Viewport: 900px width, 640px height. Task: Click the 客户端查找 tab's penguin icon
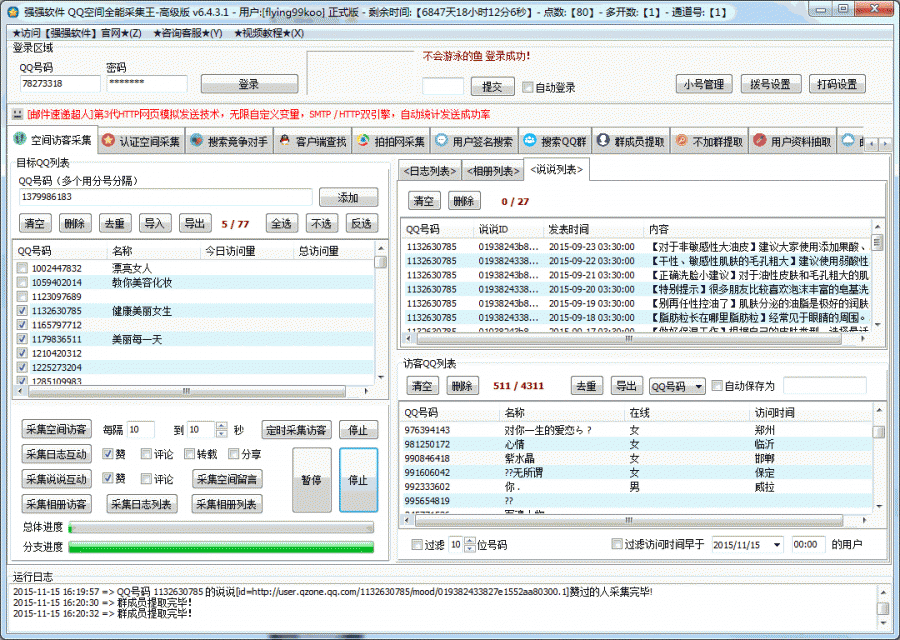tap(284, 140)
